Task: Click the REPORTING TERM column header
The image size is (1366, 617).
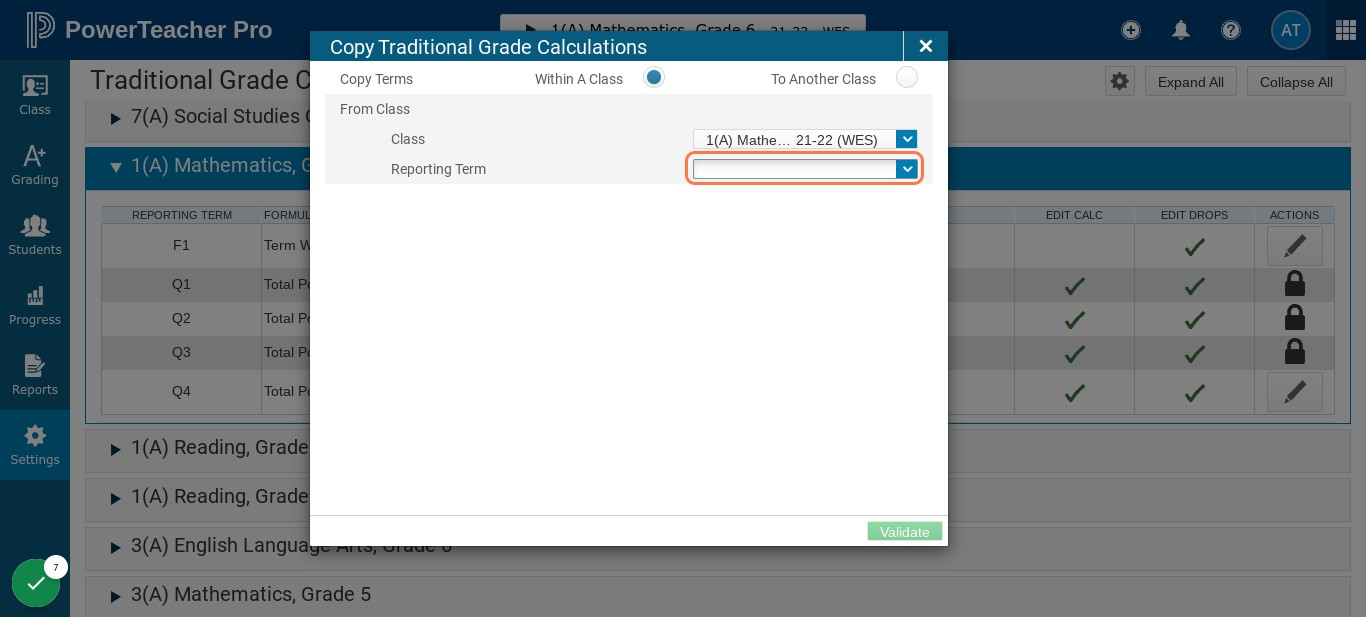Action: click(x=182, y=215)
